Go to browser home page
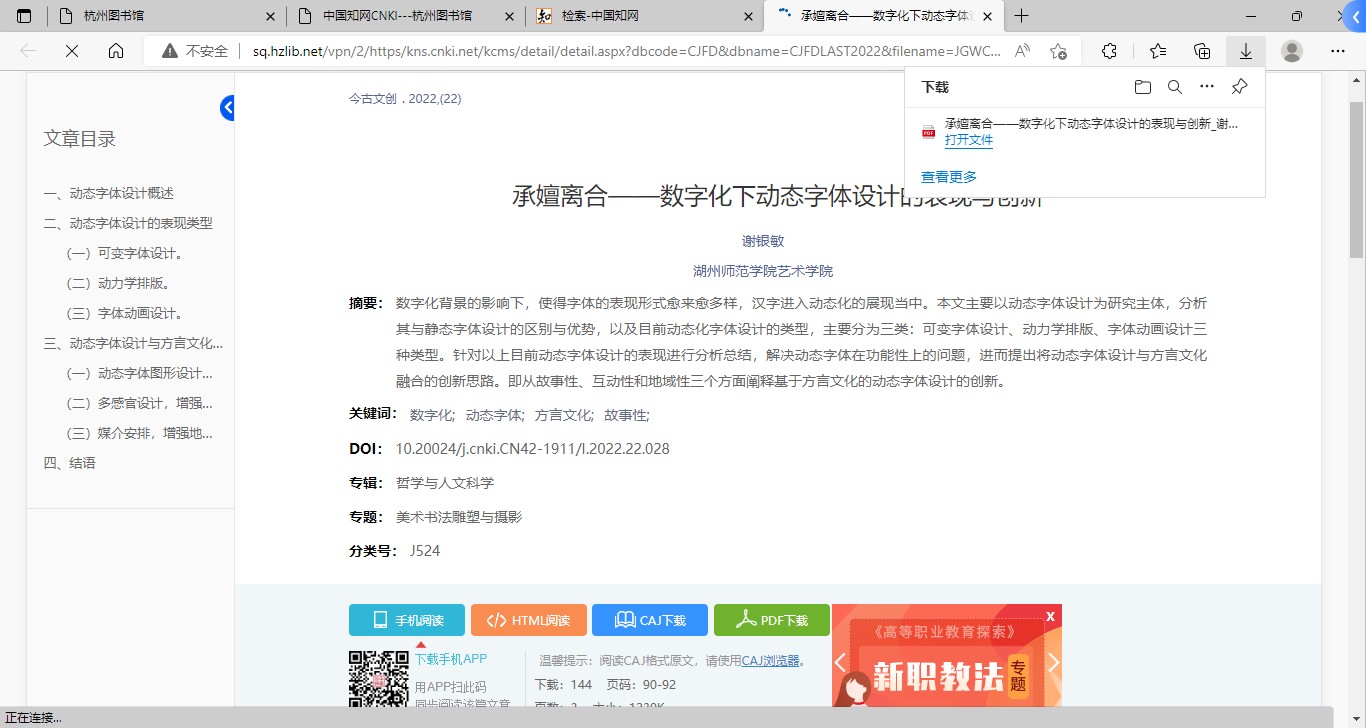Image resolution: width=1366 pixels, height=728 pixels. [116, 51]
